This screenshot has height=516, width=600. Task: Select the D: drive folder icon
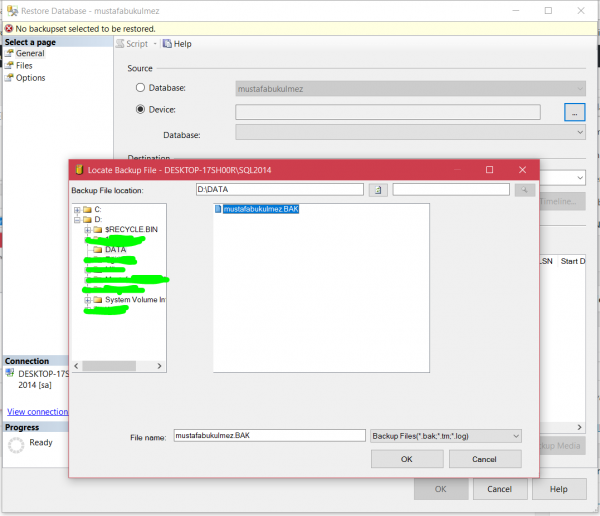tap(88, 220)
